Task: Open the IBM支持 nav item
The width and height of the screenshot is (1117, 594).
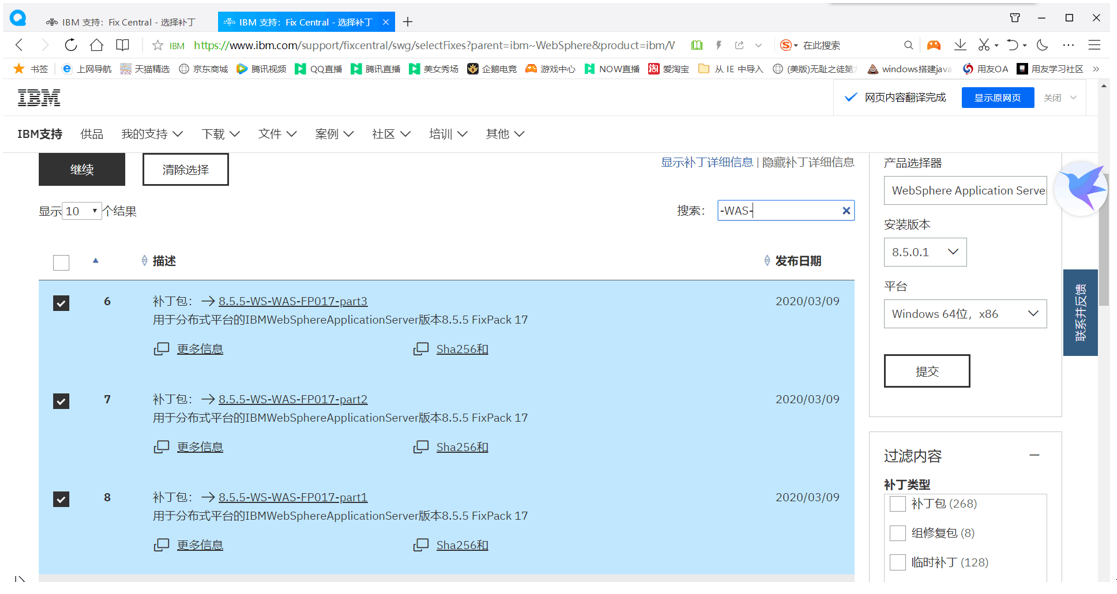Action: pyautogui.click(x=40, y=134)
